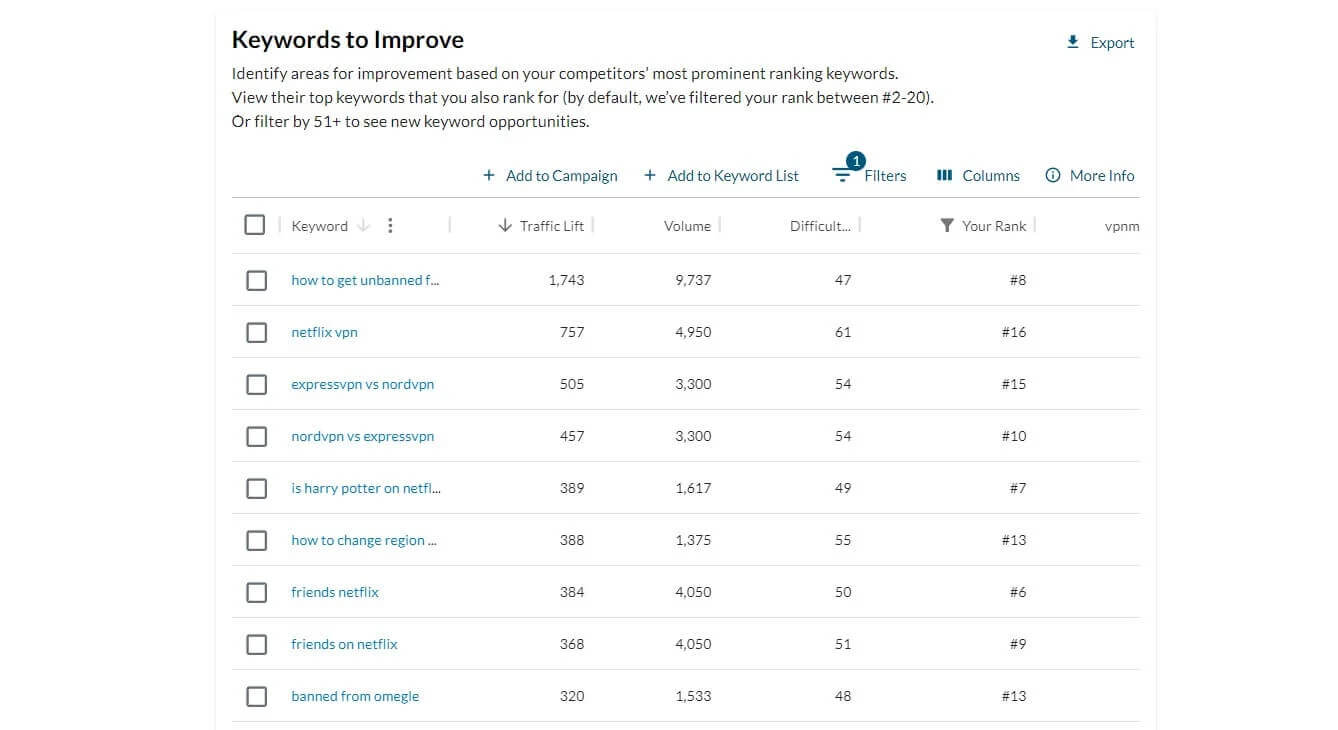Open 'how to get unbanned' keyword link

click(365, 280)
